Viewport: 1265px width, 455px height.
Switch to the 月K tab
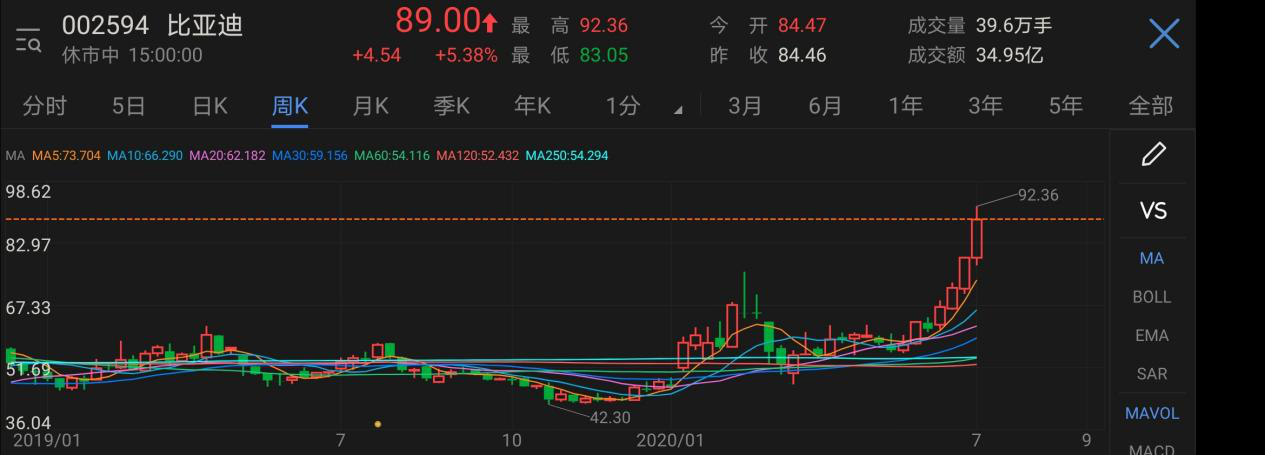370,106
